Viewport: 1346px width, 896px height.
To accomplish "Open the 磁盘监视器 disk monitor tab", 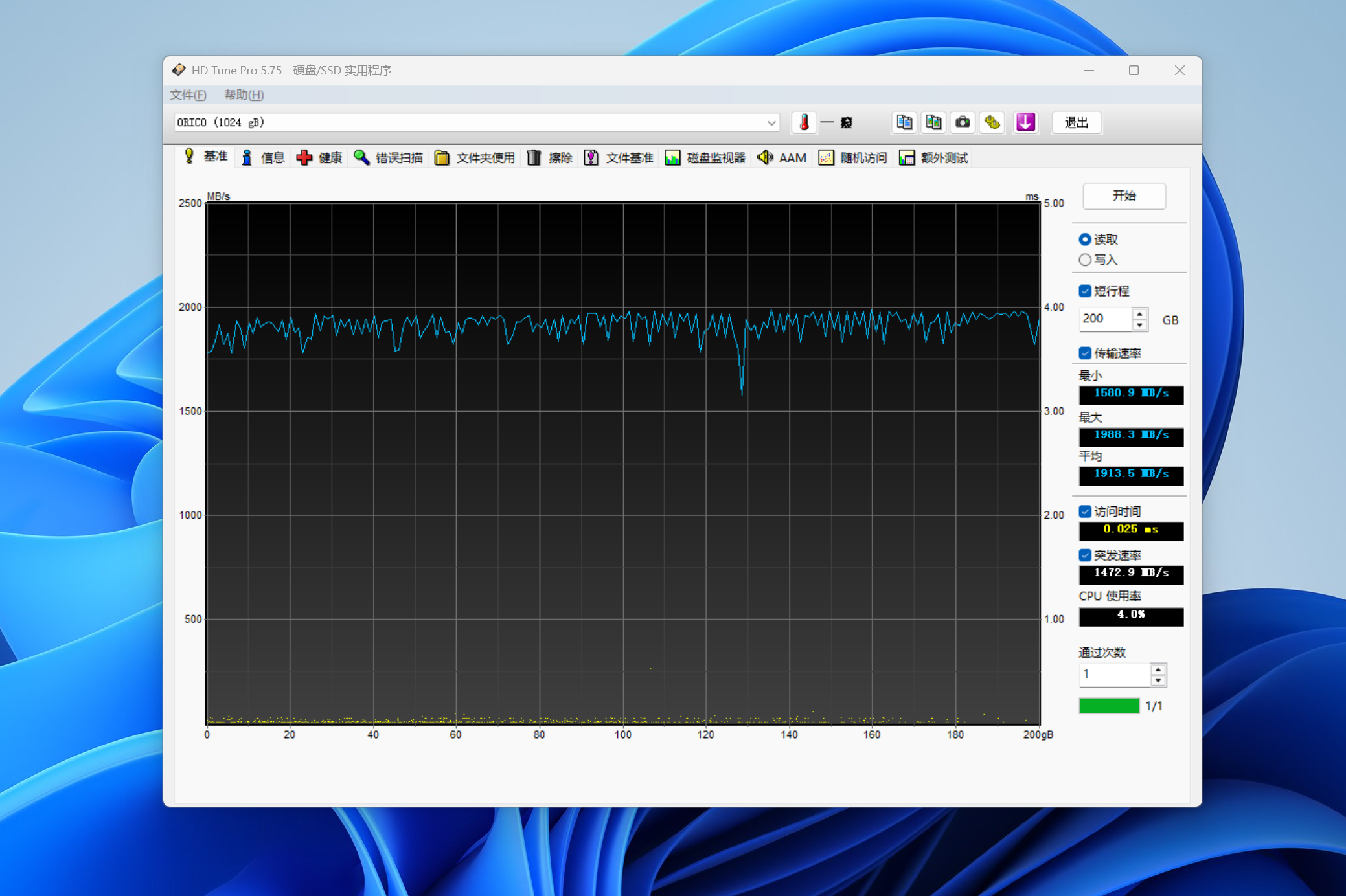I will pos(705,158).
